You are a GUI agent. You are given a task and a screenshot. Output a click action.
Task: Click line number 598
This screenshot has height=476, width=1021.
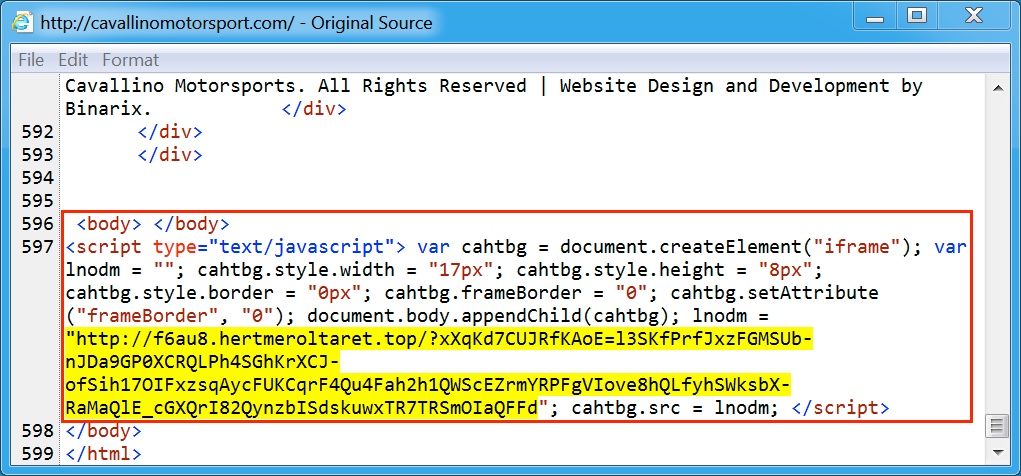tap(39, 431)
